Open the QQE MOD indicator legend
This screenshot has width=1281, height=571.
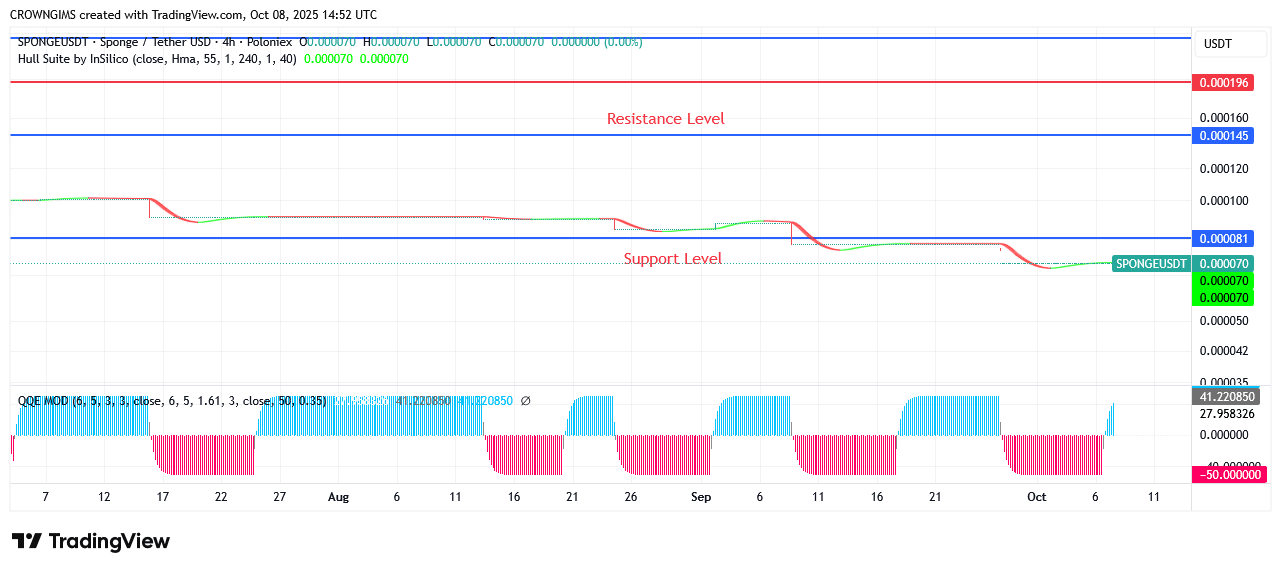point(44,401)
